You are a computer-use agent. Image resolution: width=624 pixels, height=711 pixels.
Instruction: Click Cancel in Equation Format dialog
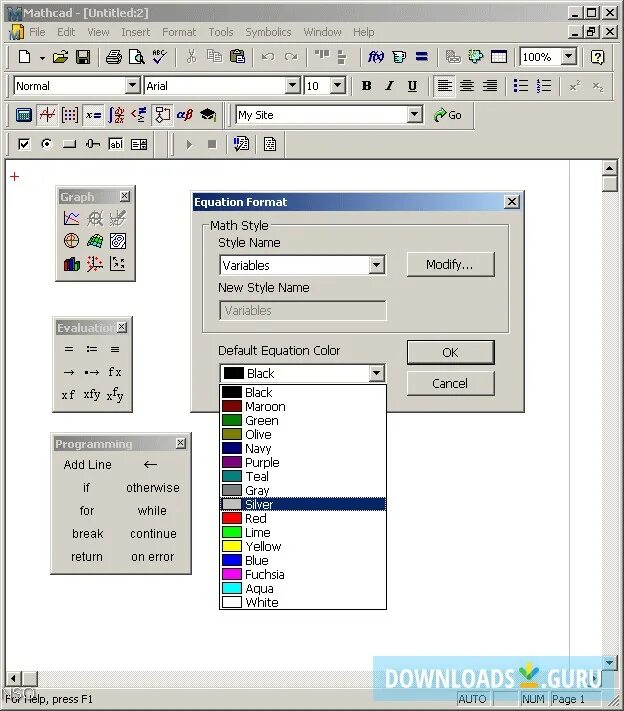tap(450, 384)
